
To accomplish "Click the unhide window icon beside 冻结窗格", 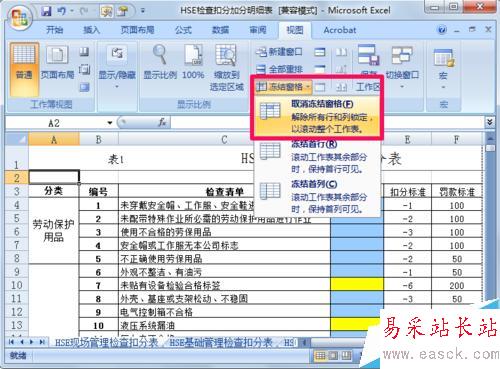I will (320, 87).
